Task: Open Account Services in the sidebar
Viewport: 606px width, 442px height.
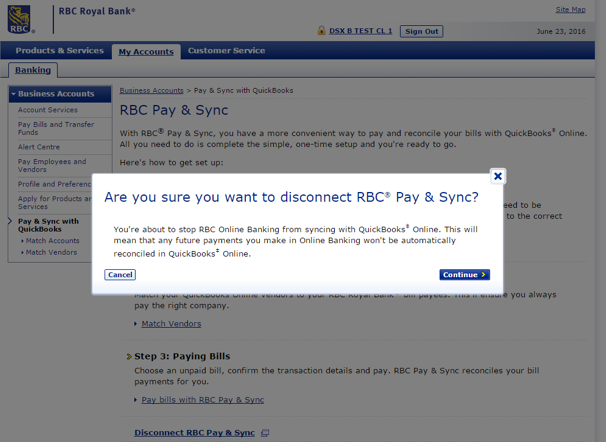Action: (x=48, y=110)
